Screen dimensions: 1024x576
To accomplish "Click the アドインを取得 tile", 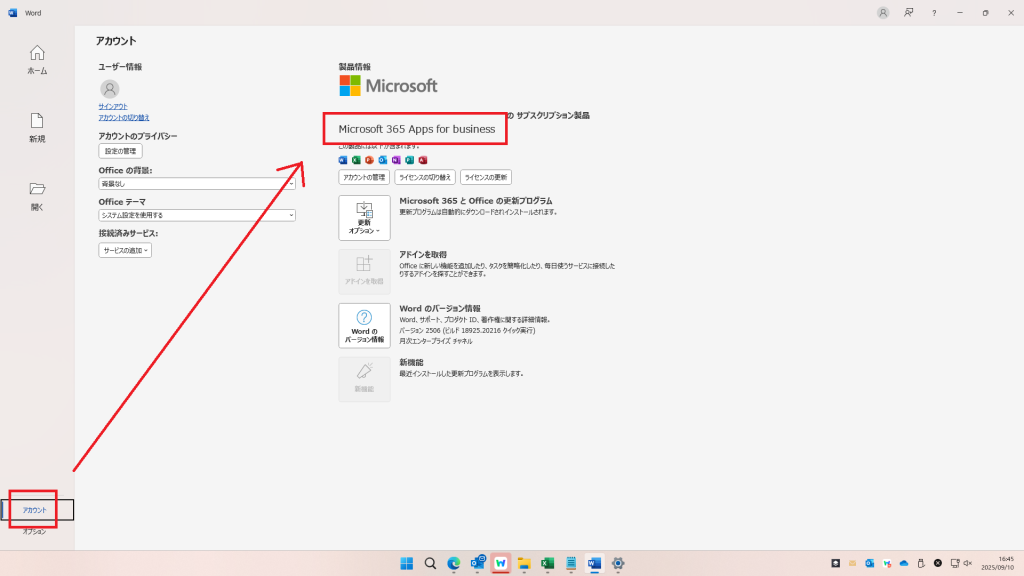I will point(364,272).
